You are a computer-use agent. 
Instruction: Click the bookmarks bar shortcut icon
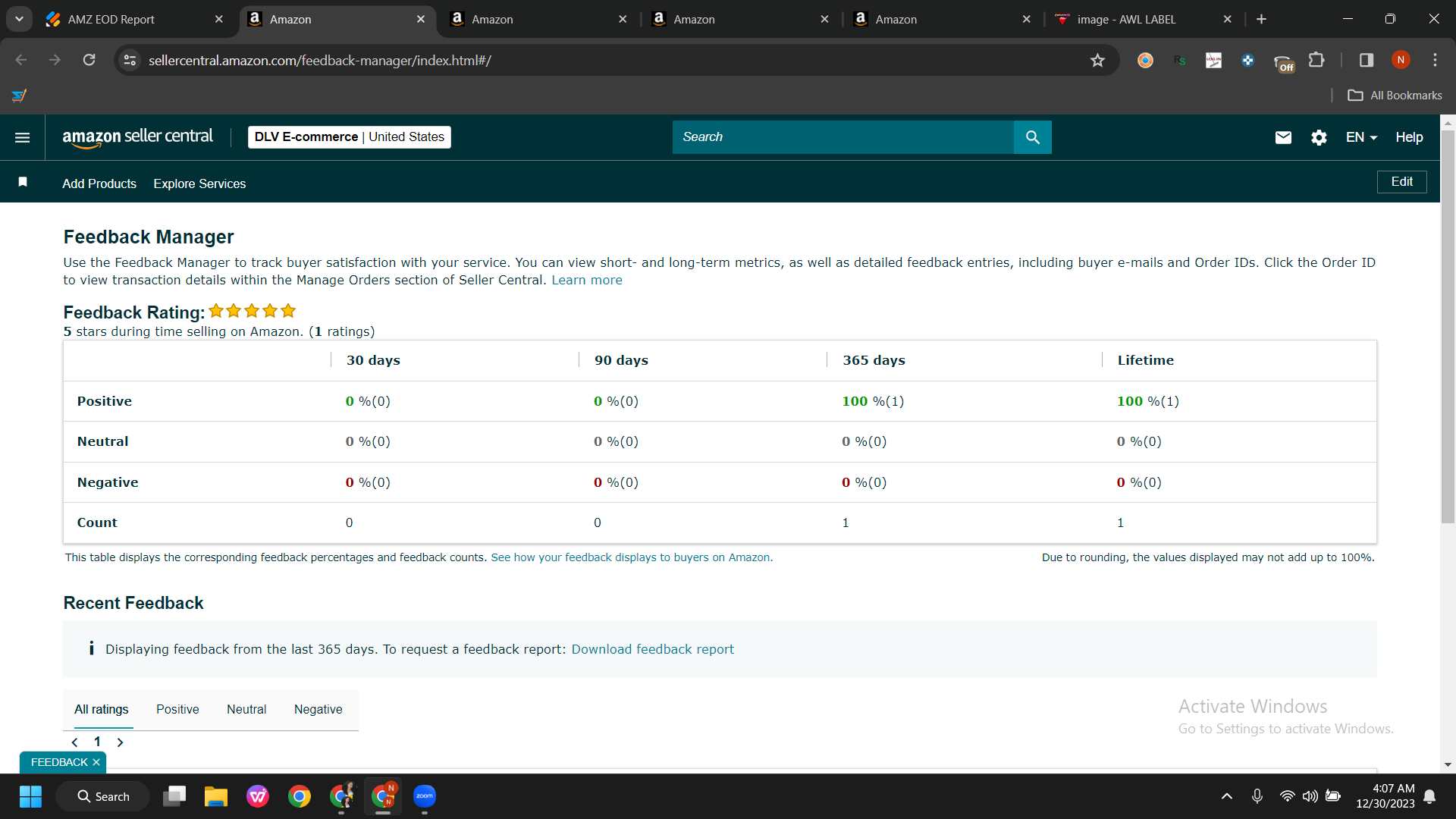point(19,96)
